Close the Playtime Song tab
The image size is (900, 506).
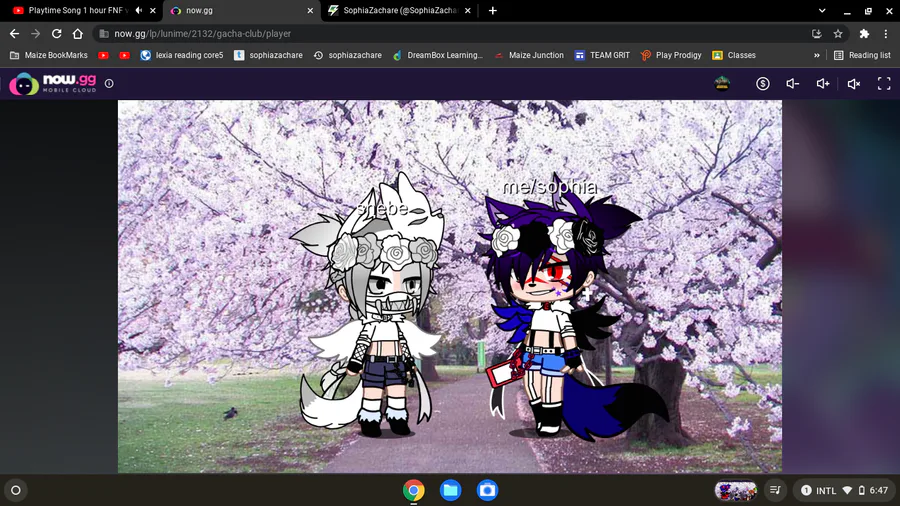(153, 10)
